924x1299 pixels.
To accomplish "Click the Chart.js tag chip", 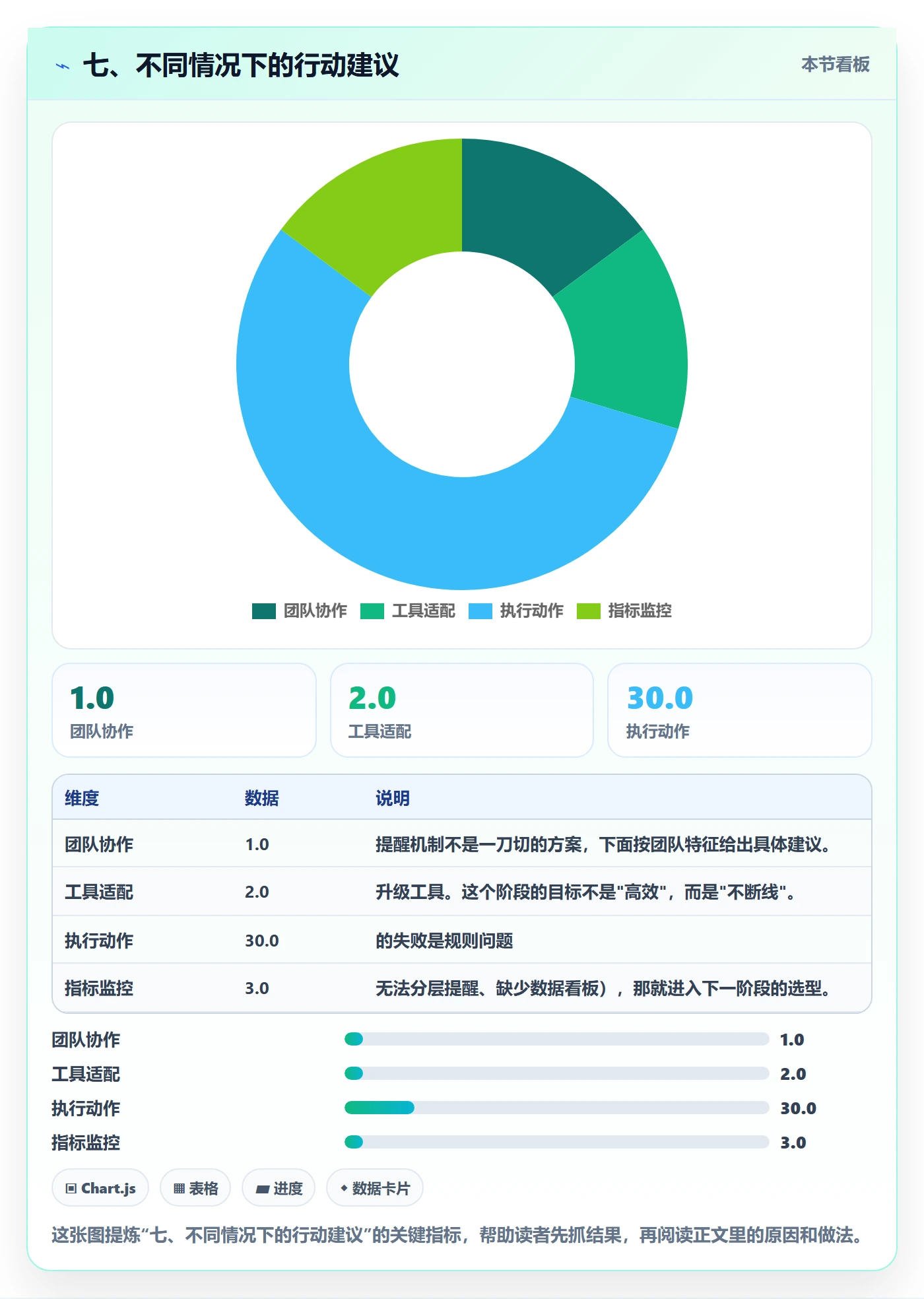I will click(100, 1188).
